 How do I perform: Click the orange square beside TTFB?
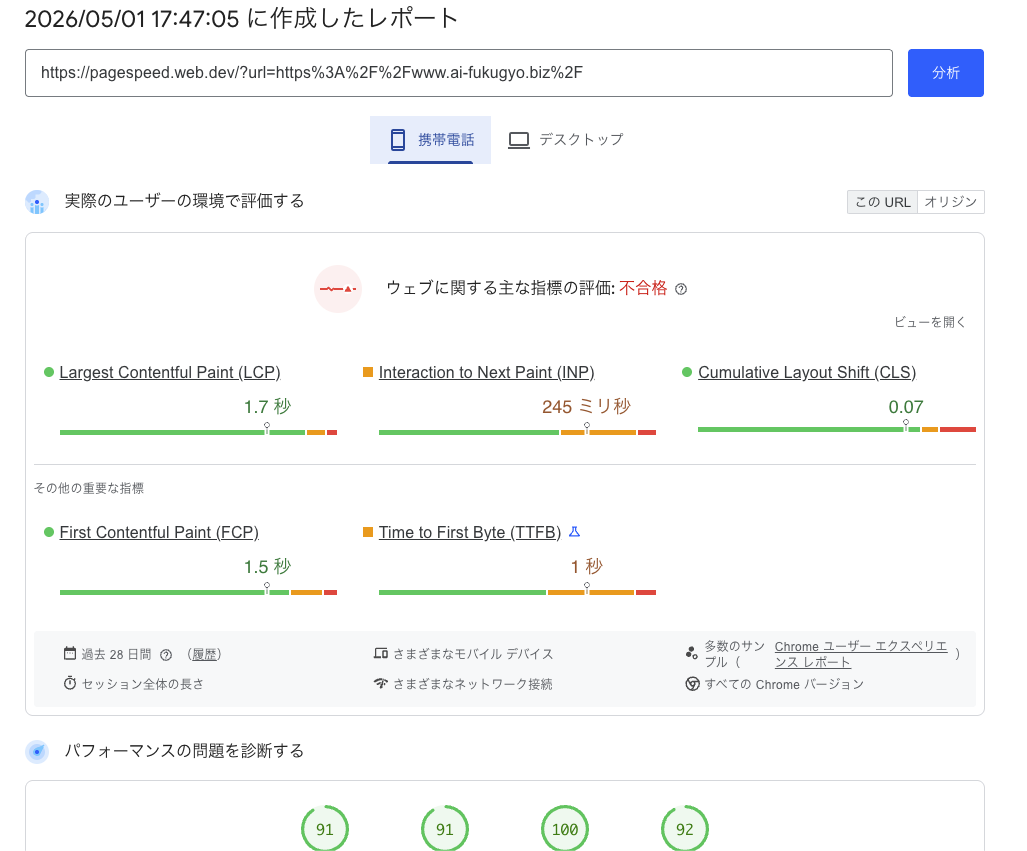tap(368, 532)
